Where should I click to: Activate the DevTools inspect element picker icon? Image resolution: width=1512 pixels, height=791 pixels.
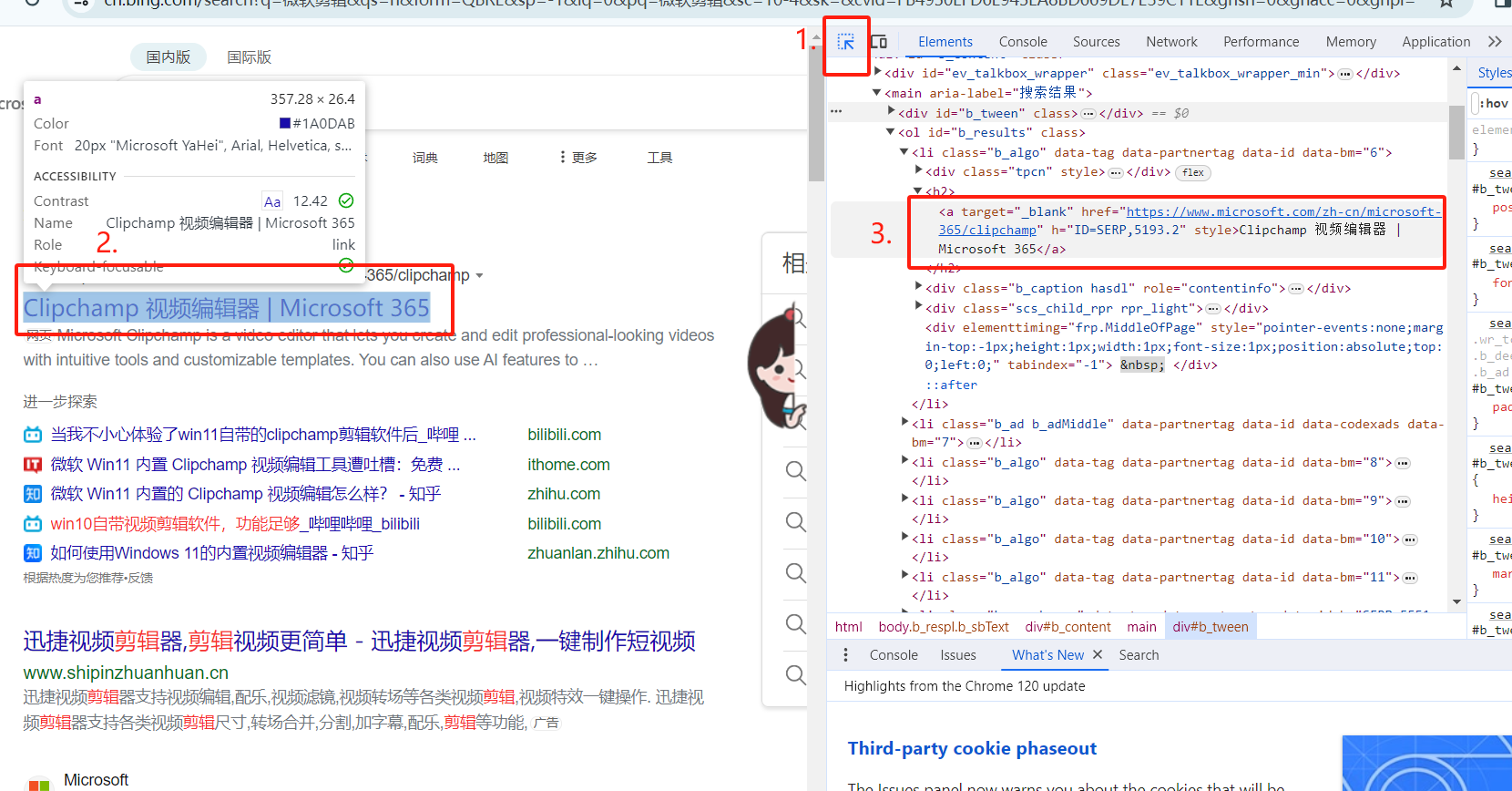(846, 42)
